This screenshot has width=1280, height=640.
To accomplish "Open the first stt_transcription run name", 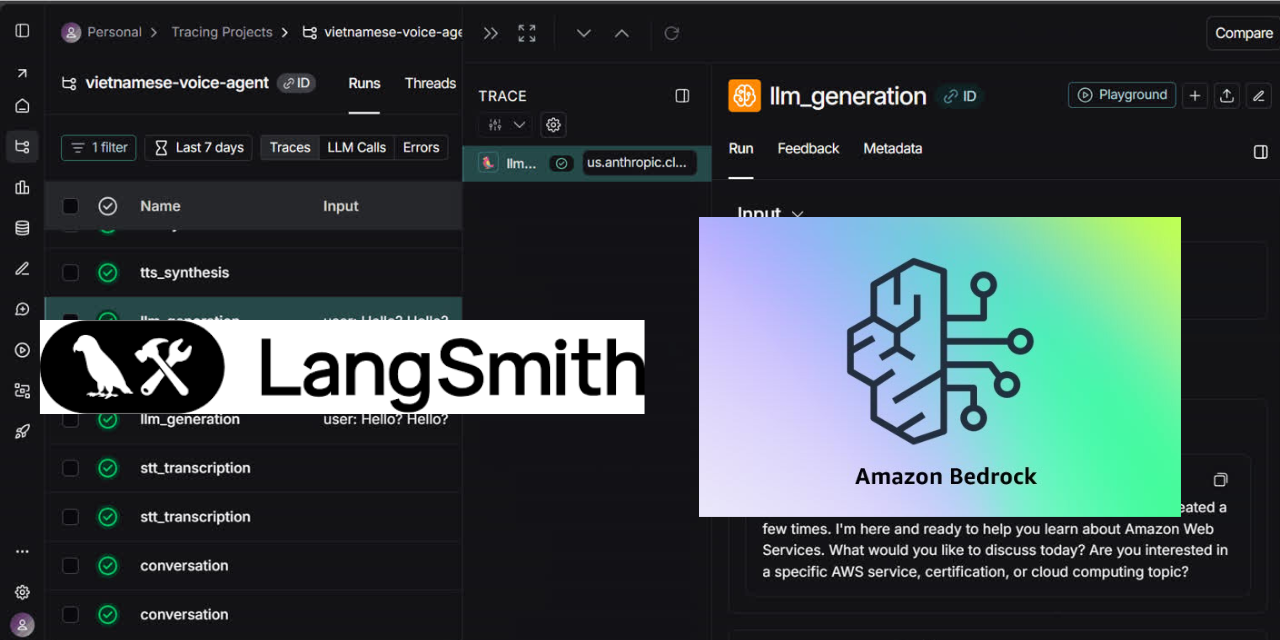I will (x=195, y=468).
